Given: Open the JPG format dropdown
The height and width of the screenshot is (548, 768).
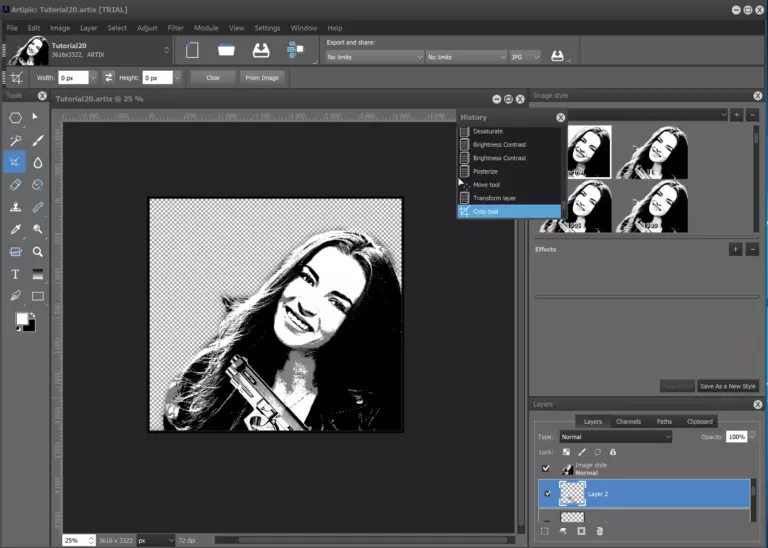Looking at the screenshot, I should coord(525,57).
